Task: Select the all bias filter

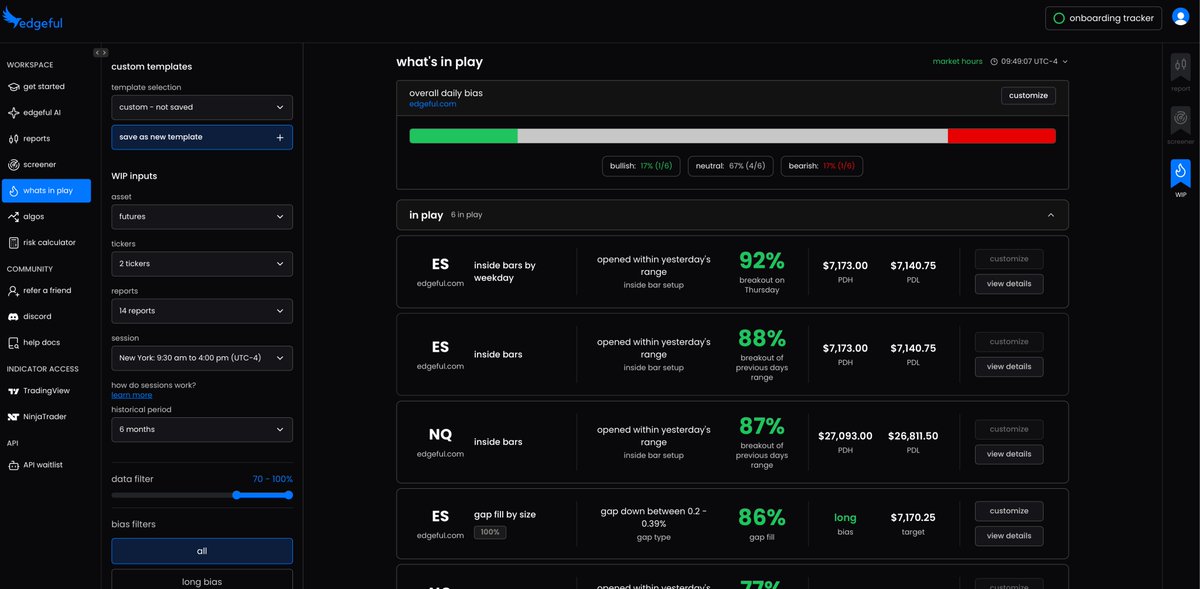Action: (202, 551)
